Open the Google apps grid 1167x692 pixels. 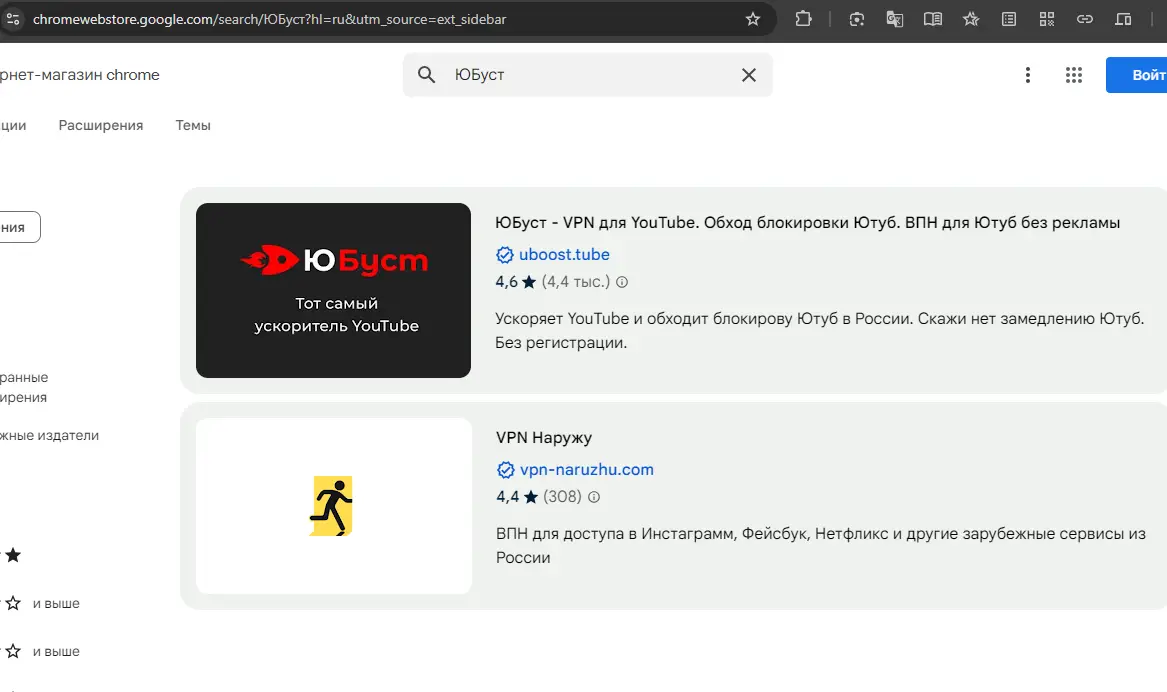(1073, 74)
